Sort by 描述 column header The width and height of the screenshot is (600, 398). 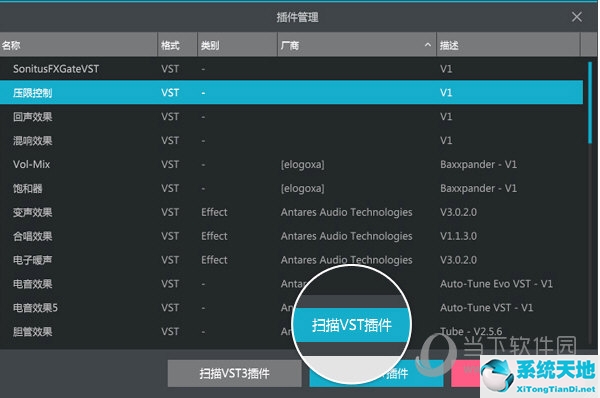tap(508, 45)
